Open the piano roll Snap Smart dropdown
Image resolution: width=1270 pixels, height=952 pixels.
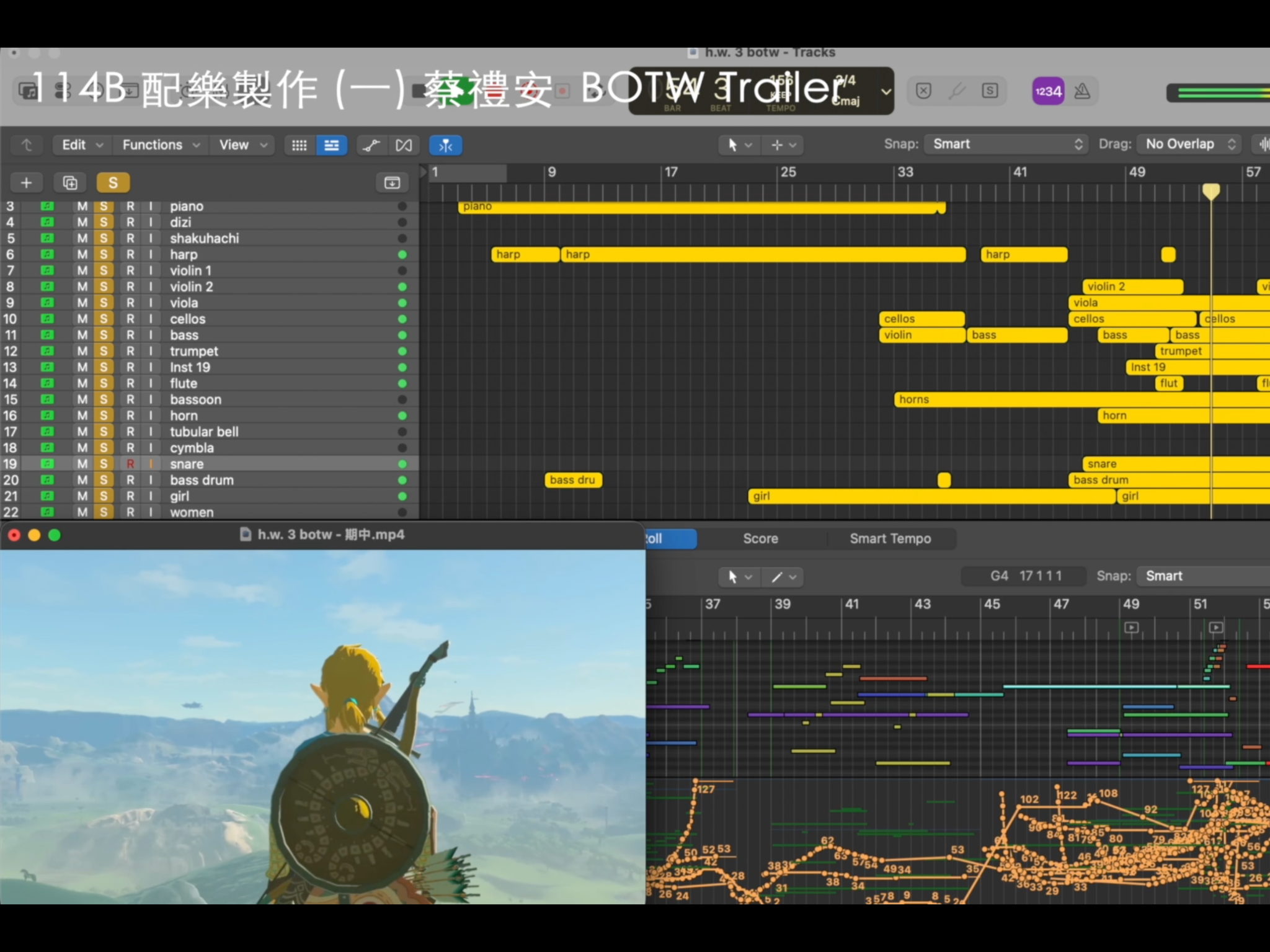[1203, 576]
